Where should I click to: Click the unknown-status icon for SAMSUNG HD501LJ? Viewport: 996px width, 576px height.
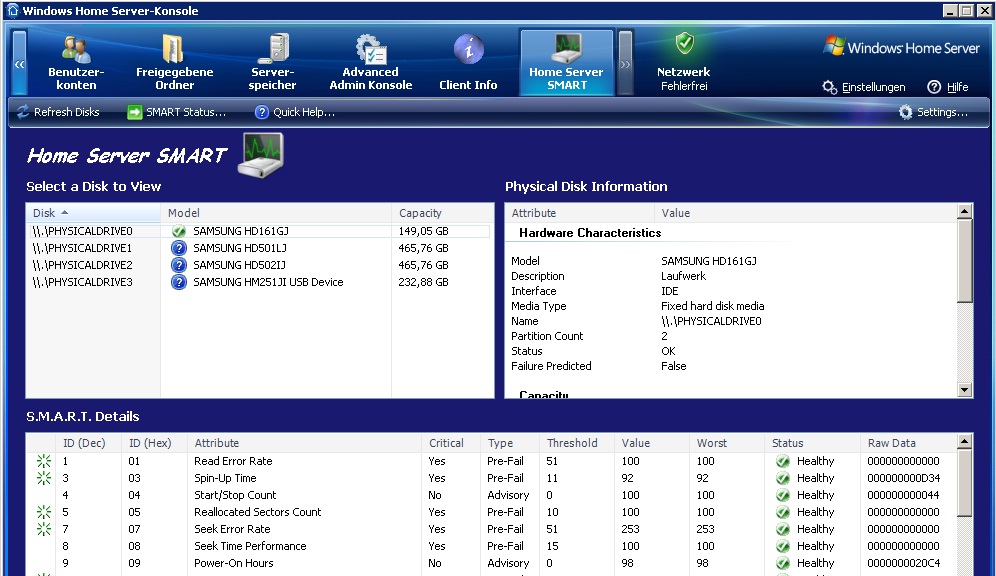(179, 248)
